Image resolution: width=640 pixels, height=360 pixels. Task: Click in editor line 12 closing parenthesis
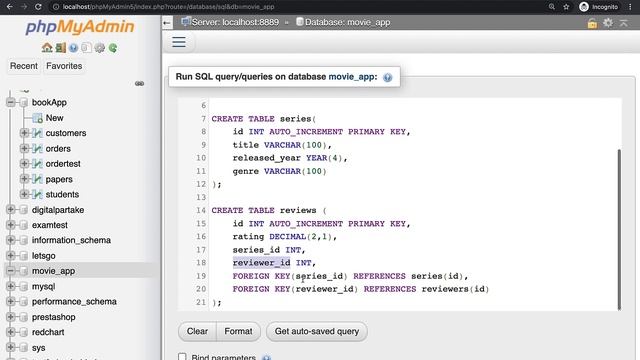214,184
